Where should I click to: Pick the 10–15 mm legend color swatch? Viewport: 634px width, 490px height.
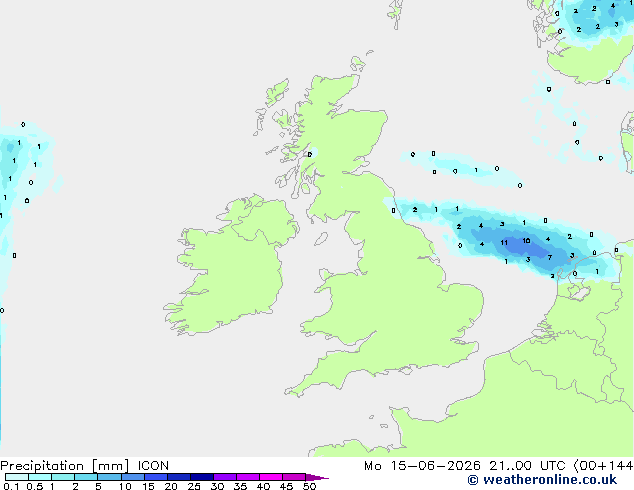pyautogui.click(x=132, y=477)
